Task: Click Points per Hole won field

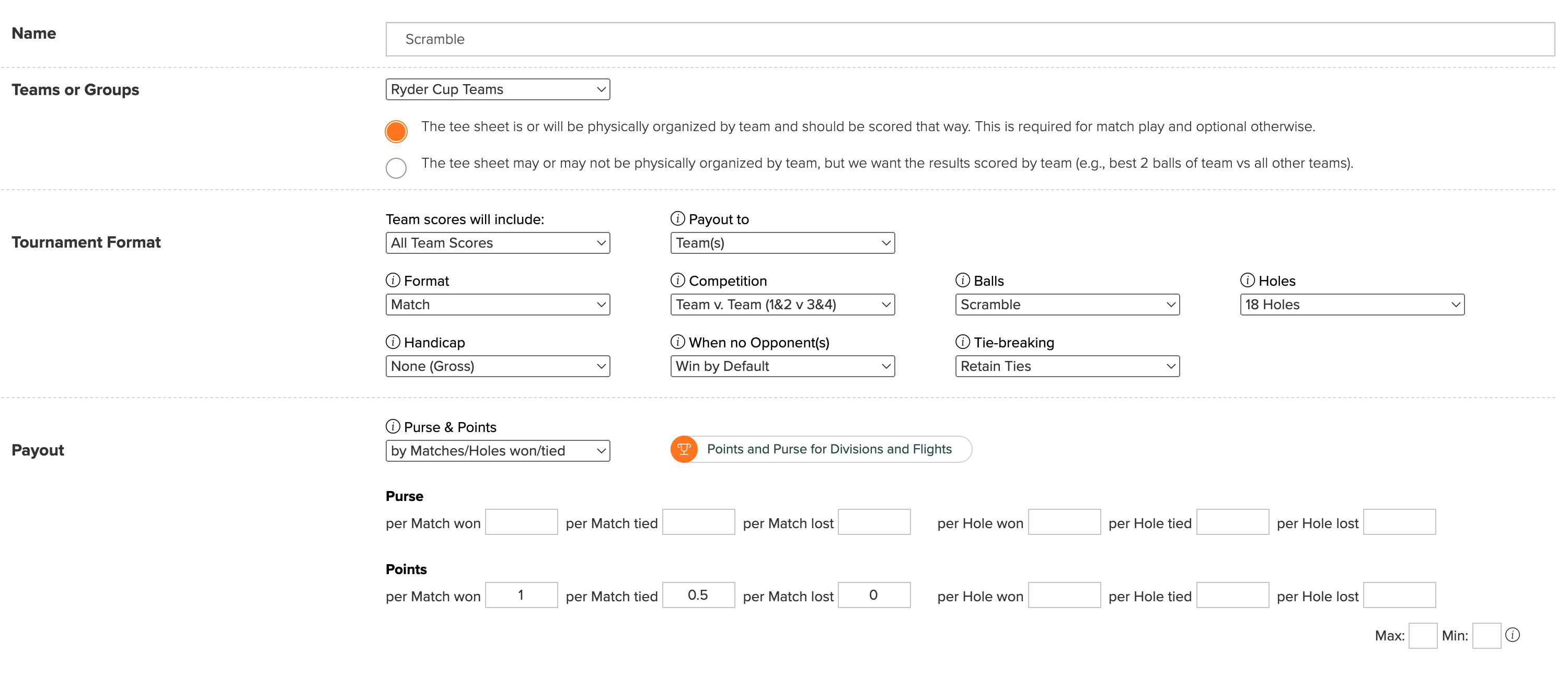Action: [1065, 595]
